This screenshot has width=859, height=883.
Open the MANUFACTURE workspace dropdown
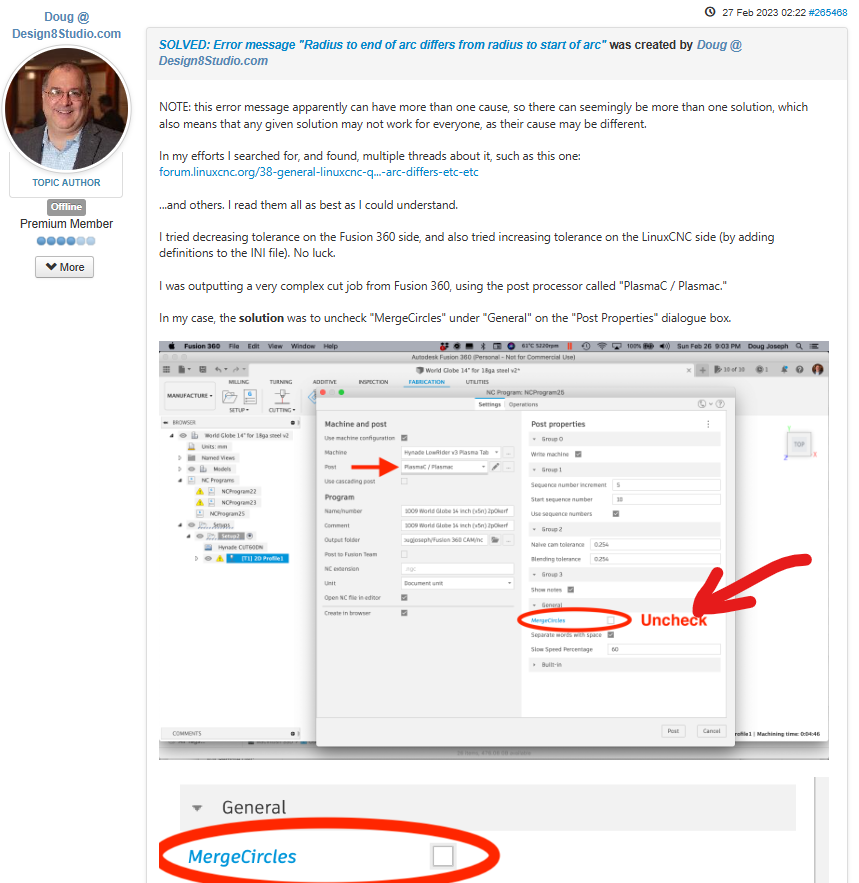pos(190,396)
